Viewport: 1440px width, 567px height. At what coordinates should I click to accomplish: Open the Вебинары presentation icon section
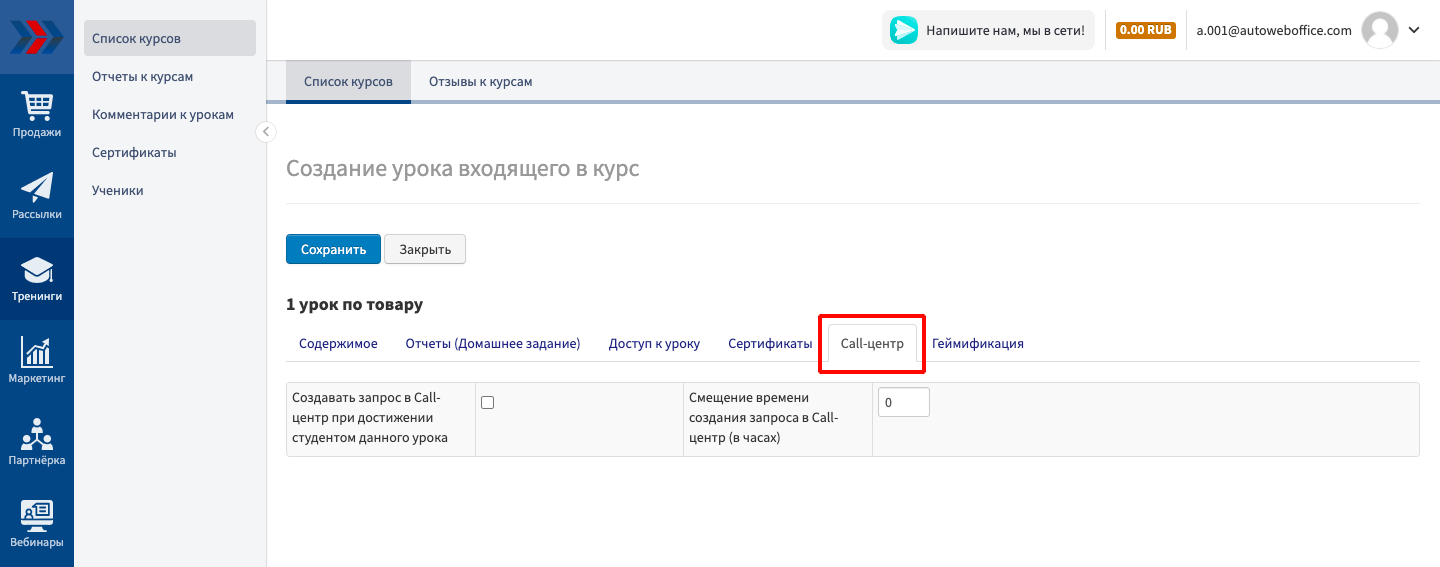[37, 524]
